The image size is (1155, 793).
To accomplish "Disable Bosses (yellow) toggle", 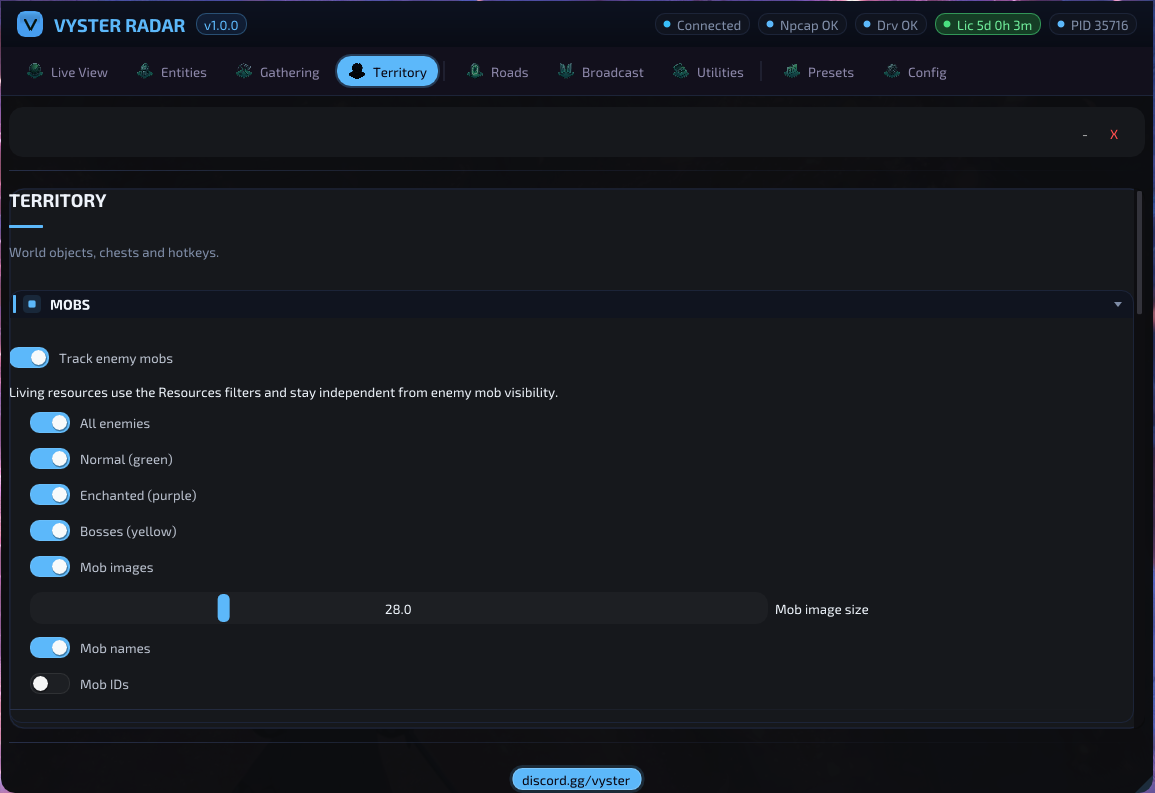I will pyautogui.click(x=50, y=531).
